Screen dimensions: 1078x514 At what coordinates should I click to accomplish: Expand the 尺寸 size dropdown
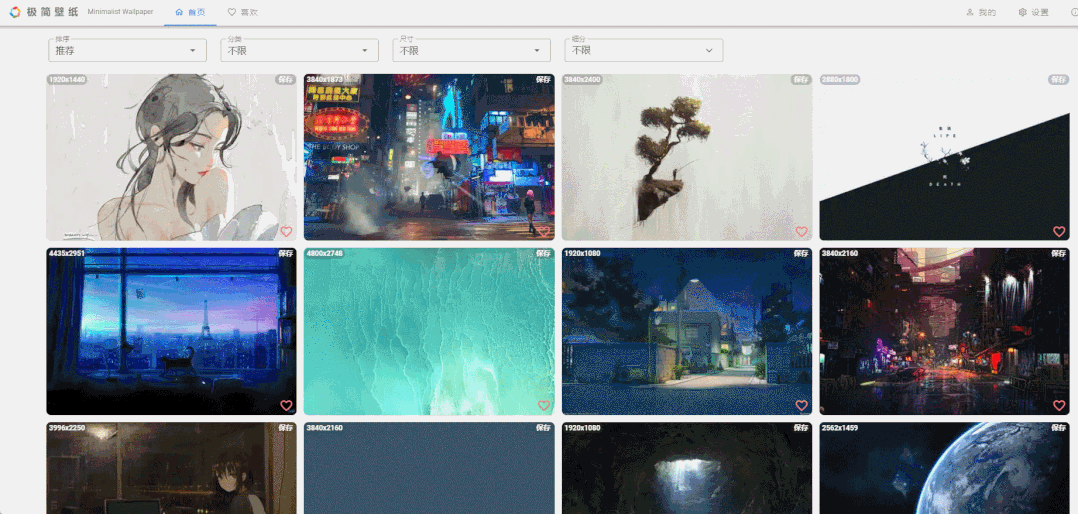click(x=472, y=50)
